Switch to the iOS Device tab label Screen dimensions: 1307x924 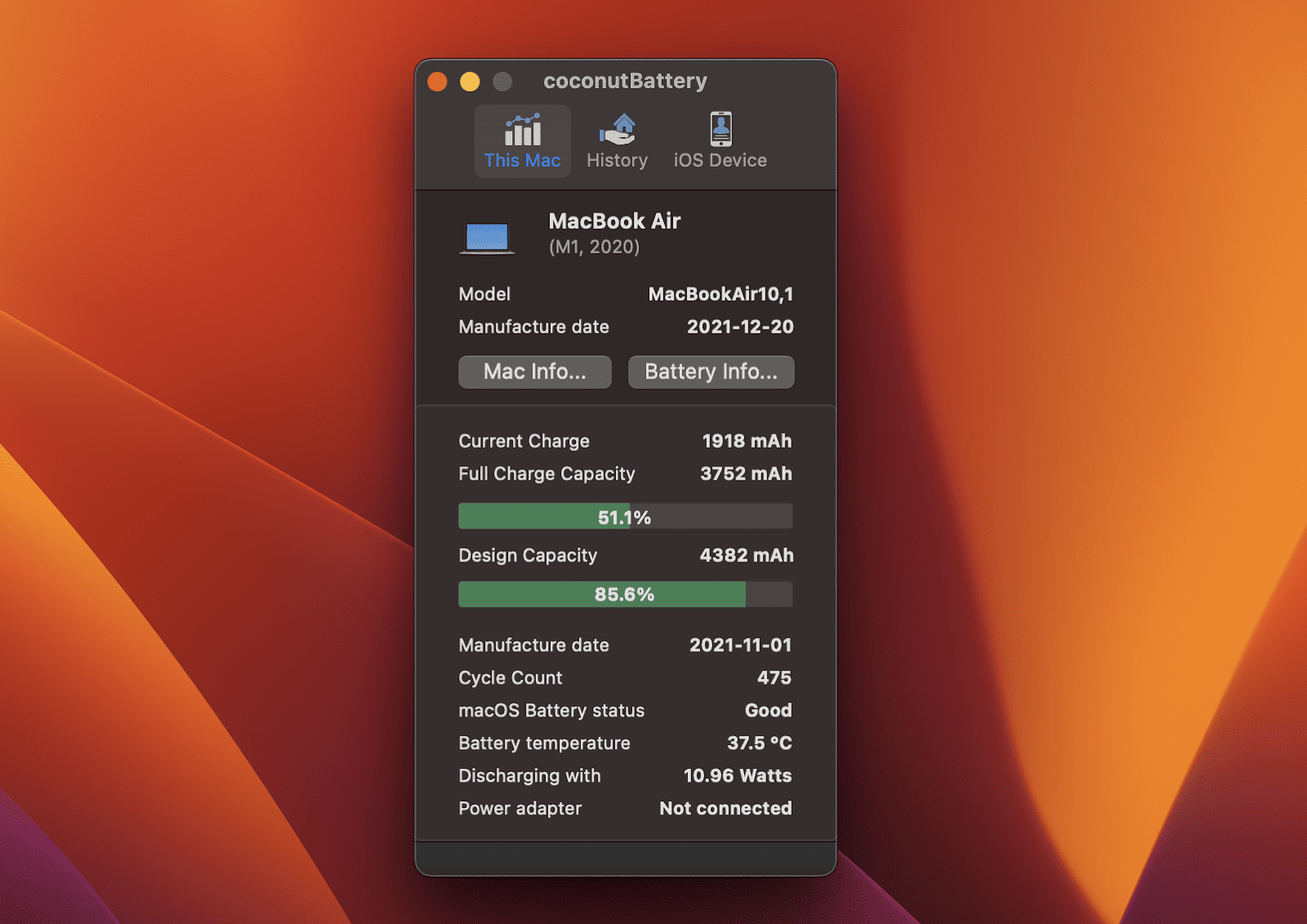[720, 160]
